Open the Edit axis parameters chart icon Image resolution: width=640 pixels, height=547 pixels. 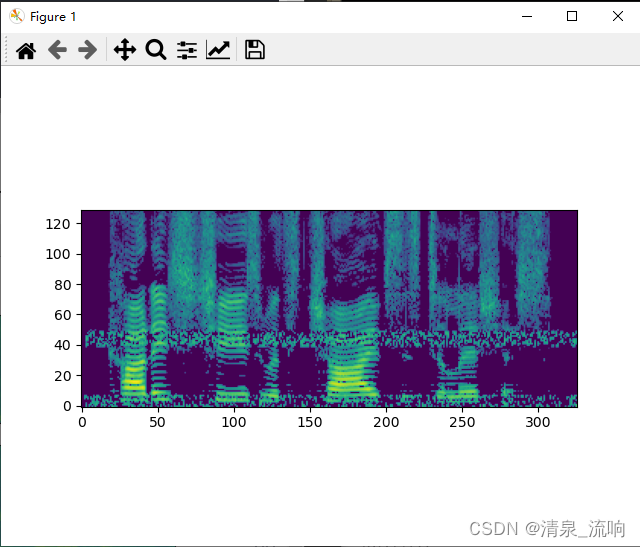coord(218,50)
